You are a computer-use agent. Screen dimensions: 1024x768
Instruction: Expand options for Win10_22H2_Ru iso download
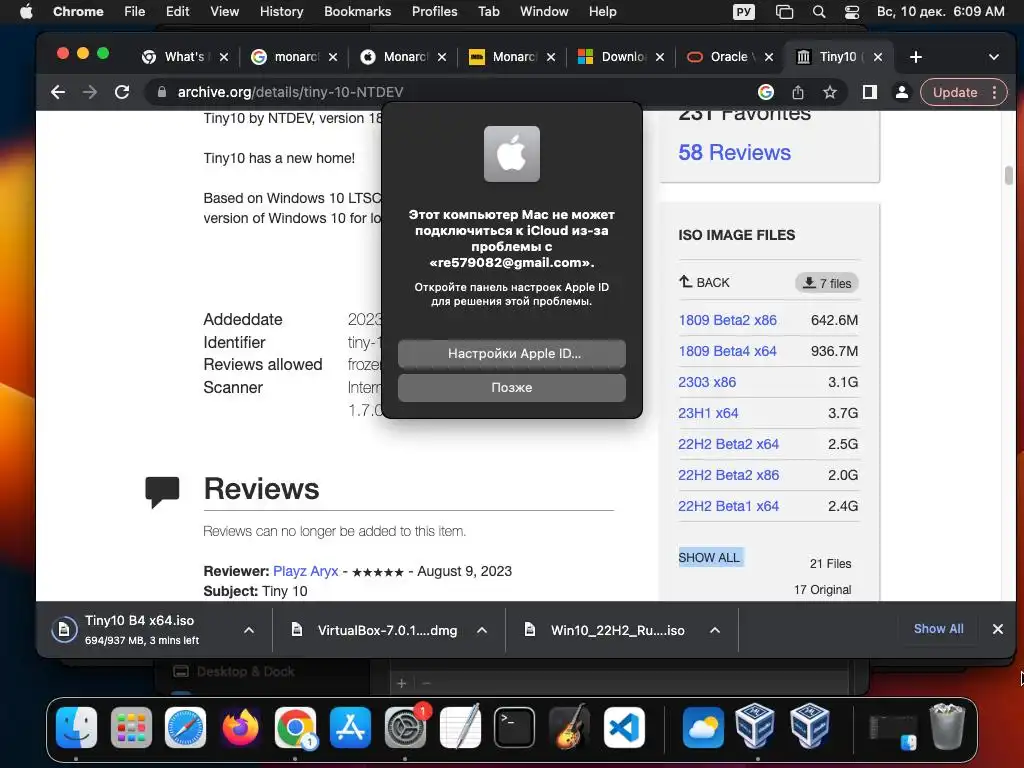(715, 630)
